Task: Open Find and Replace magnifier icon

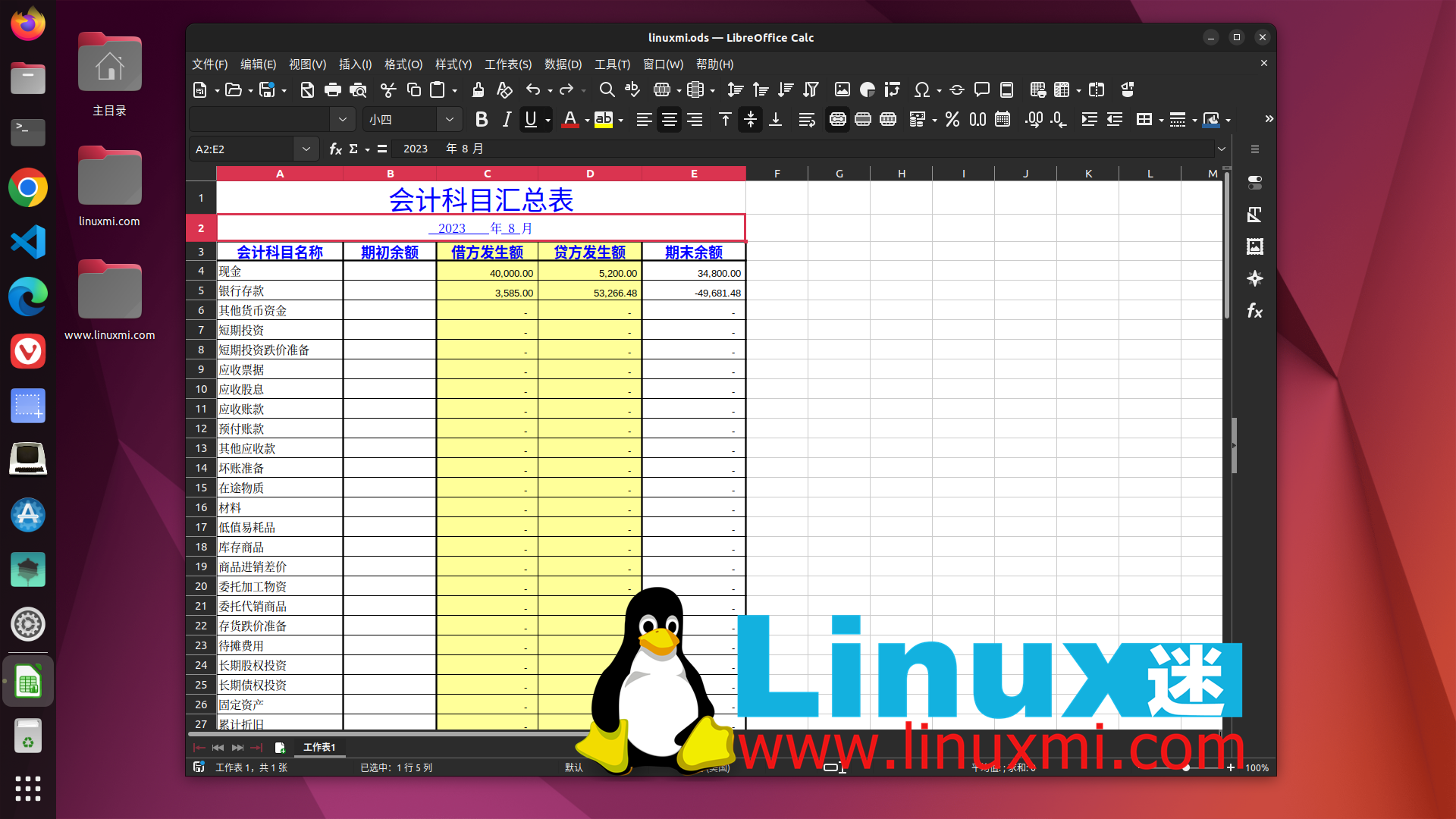Action: click(x=607, y=90)
